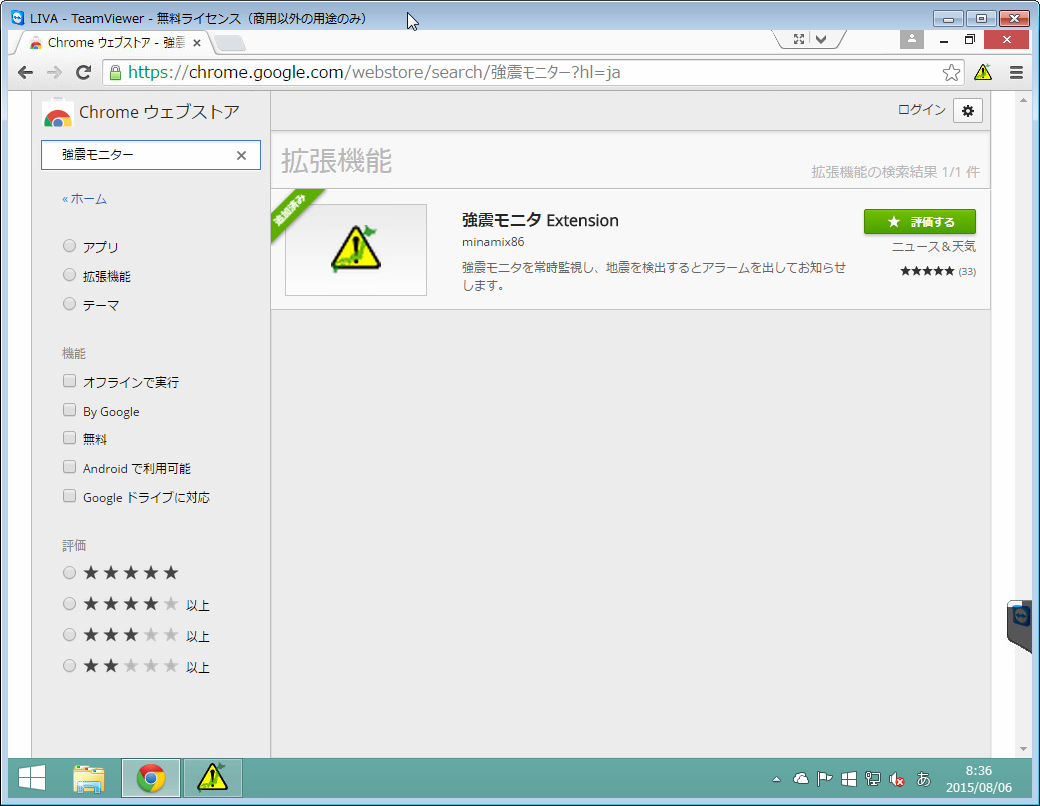Click the cloud icon in system tray
Viewport: 1040px width, 806px height.
click(x=801, y=779)
